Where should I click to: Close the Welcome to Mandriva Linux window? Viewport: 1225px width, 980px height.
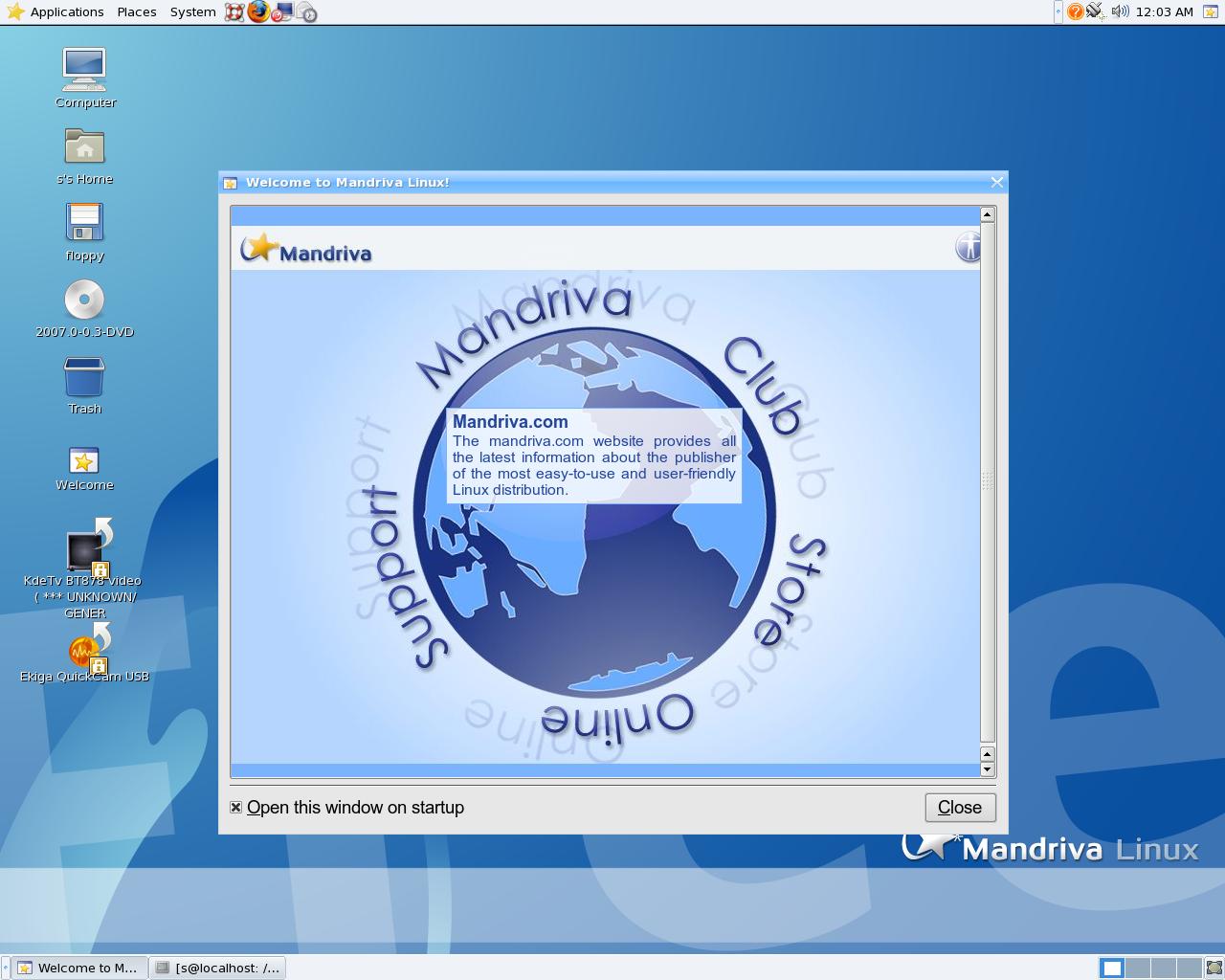[x=997, y=182]
